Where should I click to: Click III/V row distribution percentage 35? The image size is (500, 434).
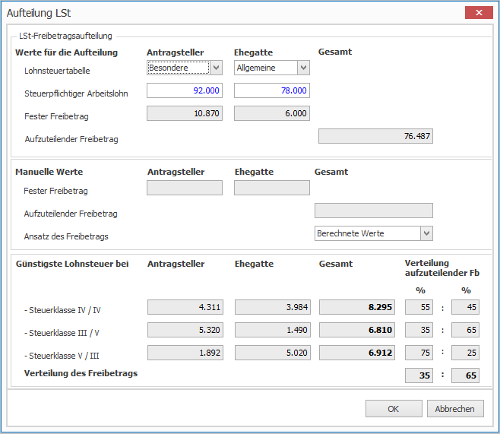click(419, 330)
